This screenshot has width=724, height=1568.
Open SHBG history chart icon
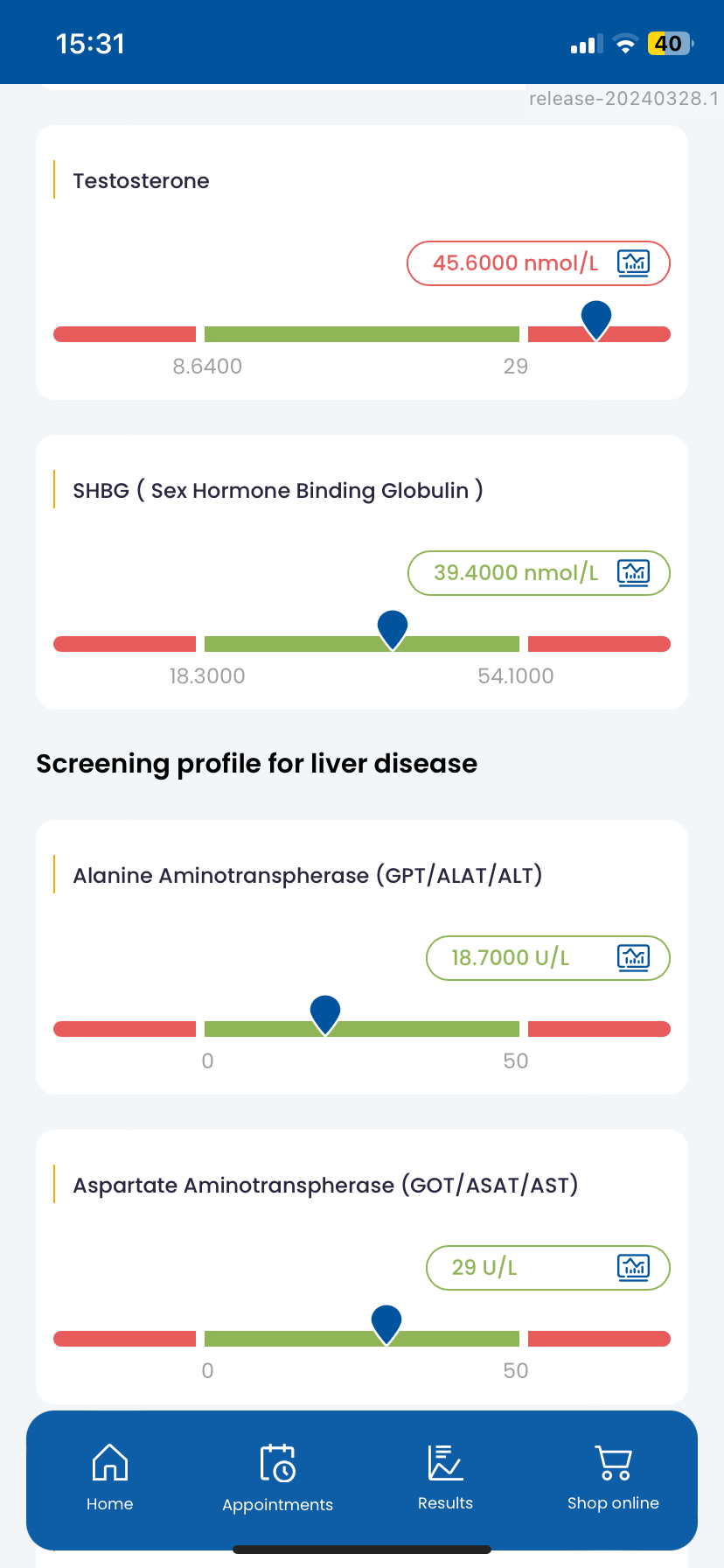click(633, 572)
